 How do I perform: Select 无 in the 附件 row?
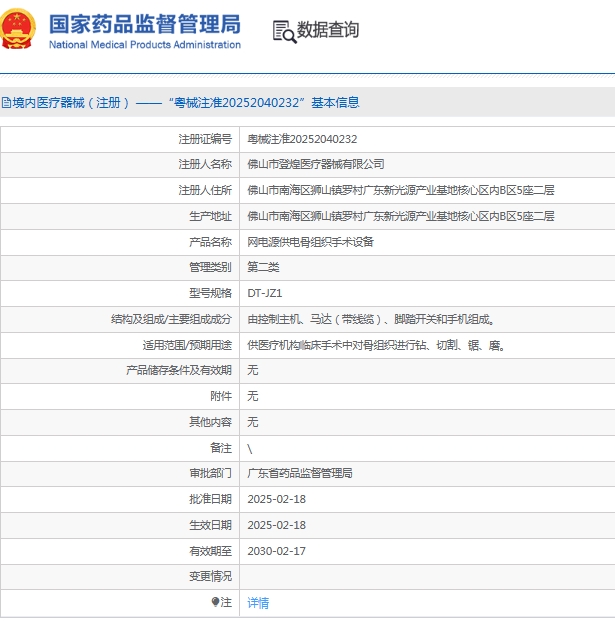coord(253,396)
